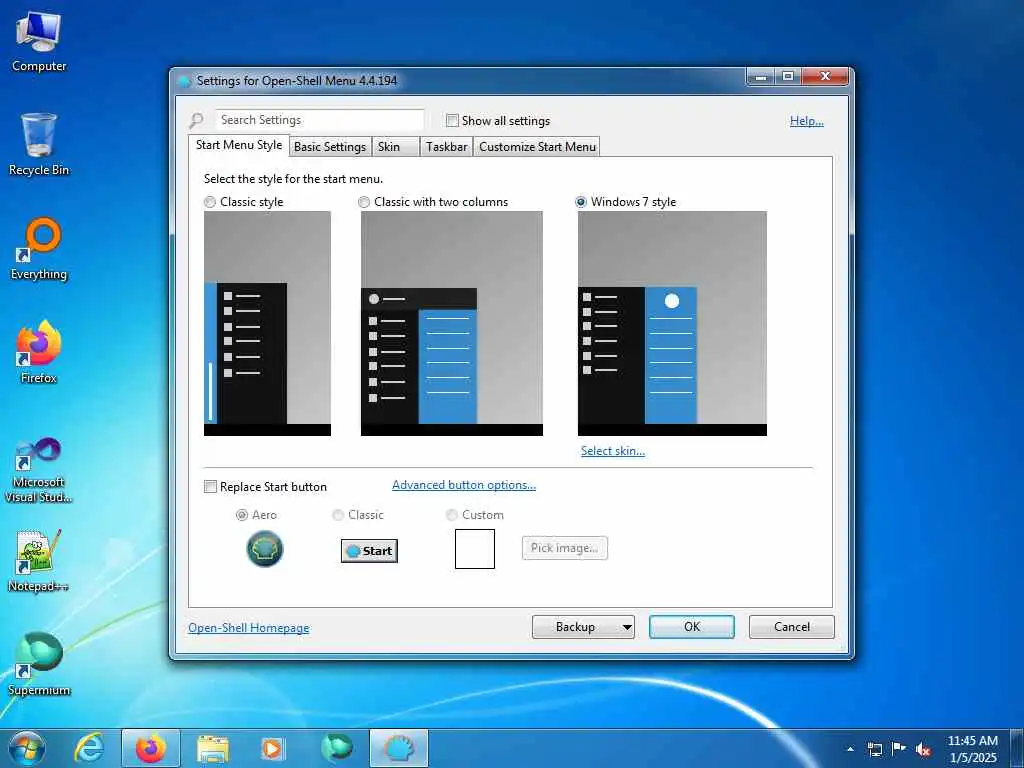Click the two-column classic preview thumbnail
The height and width of the screenshot is (768, 1024).
(452, 323)
